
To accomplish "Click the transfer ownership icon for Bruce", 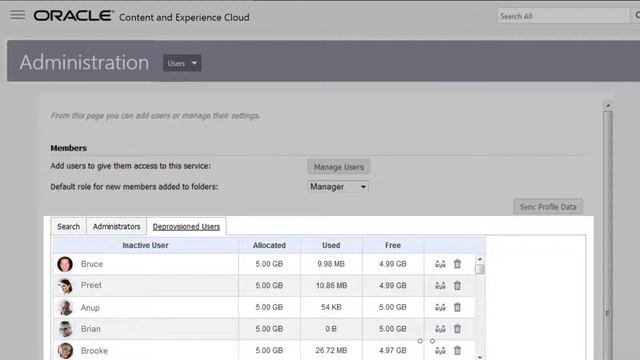I will pos(440,264).
